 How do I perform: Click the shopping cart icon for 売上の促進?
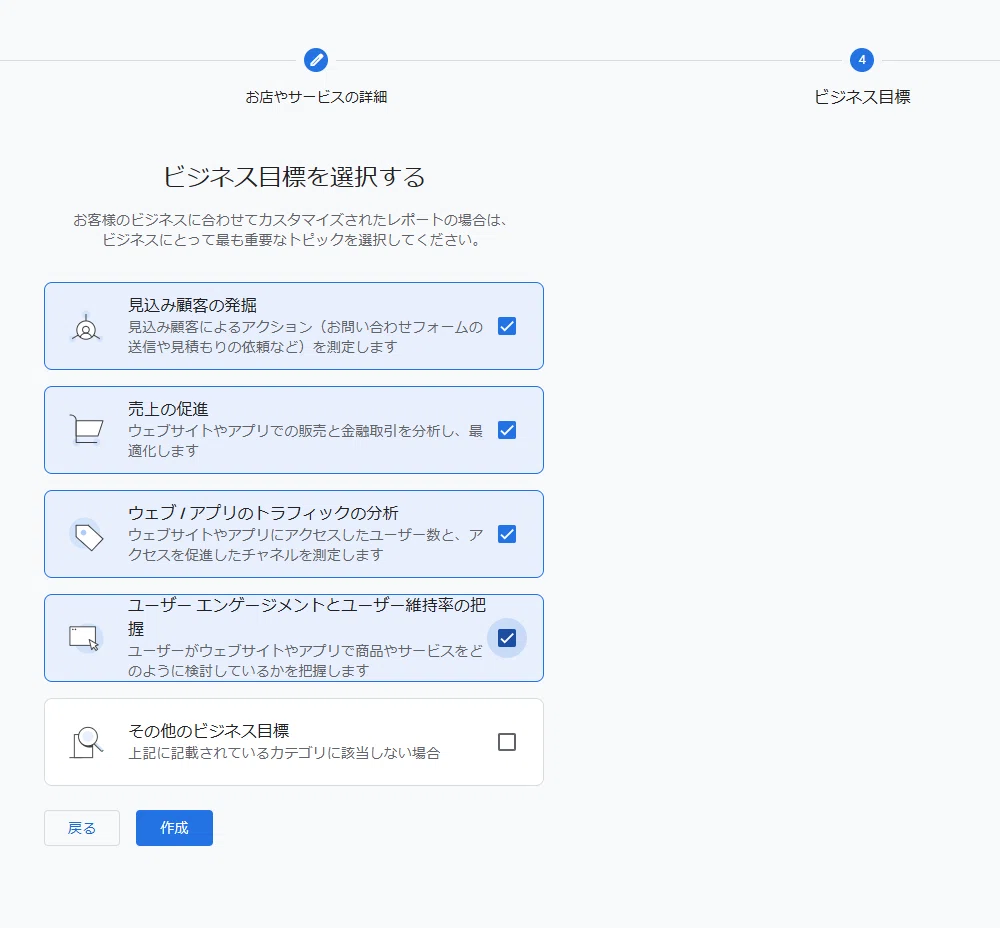[86, 429]
